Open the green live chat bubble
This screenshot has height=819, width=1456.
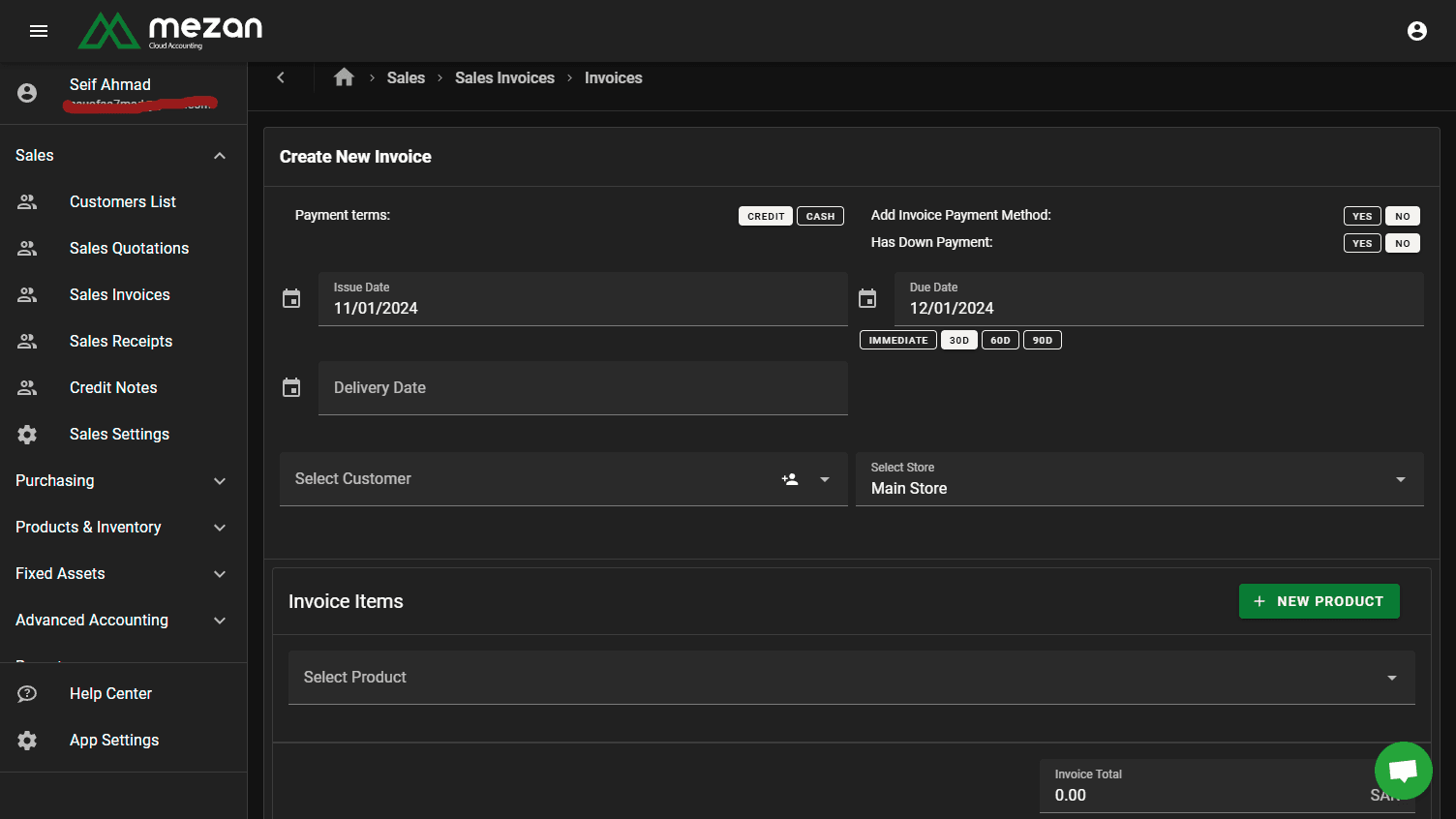(1404, 771)
